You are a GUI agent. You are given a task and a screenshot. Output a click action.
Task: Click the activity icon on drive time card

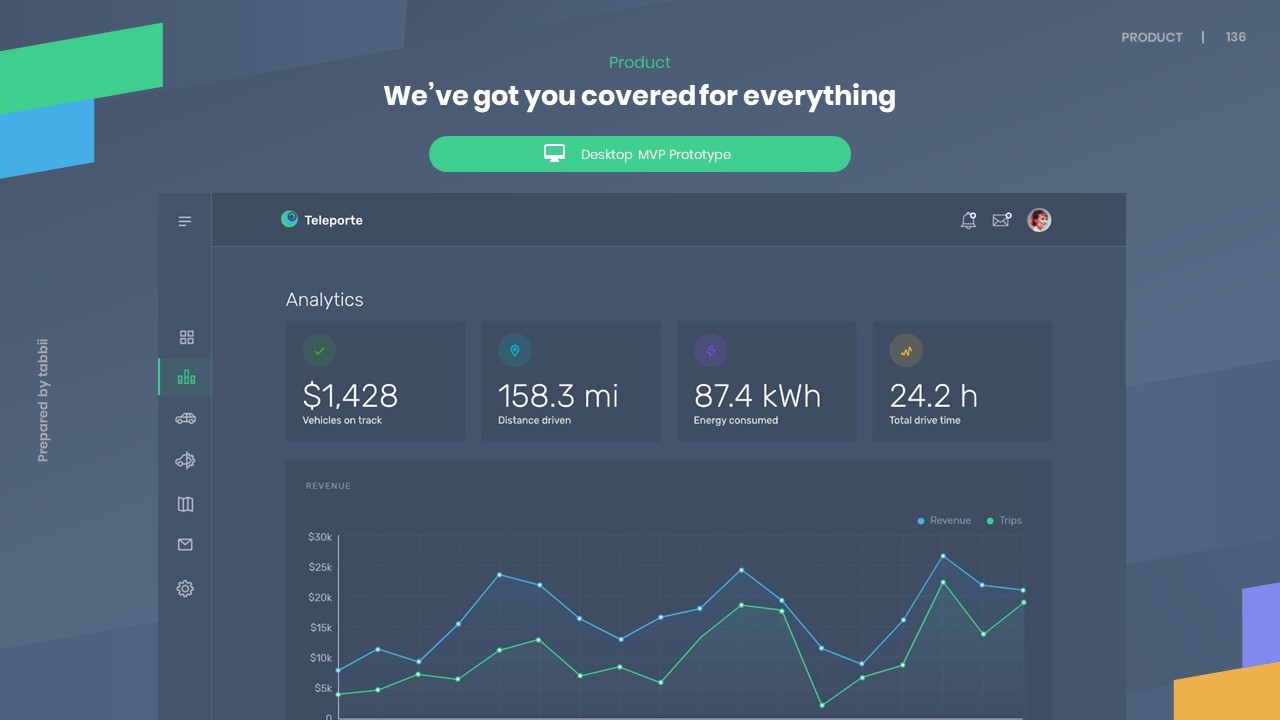906,351
